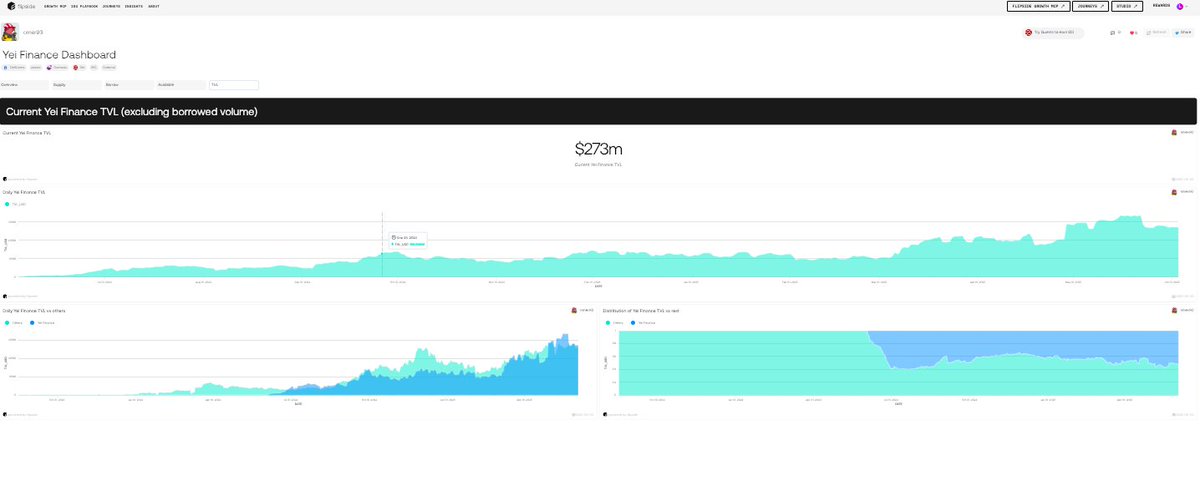Toggle Yei Finance legend in Distribution chart
1200x491 pixels.
[x=643, y=323]
